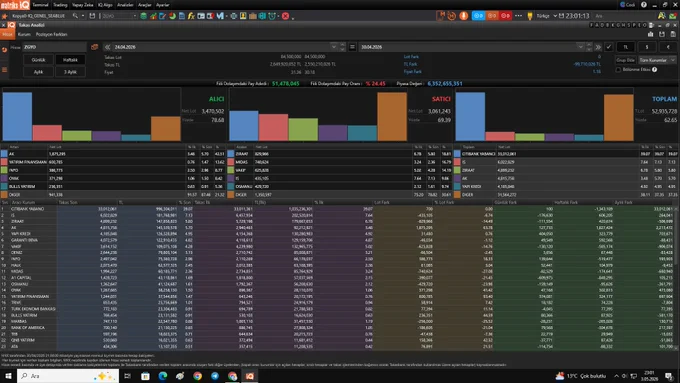
Task: Select the Günlük period button
Action: (x=38, y=60)
